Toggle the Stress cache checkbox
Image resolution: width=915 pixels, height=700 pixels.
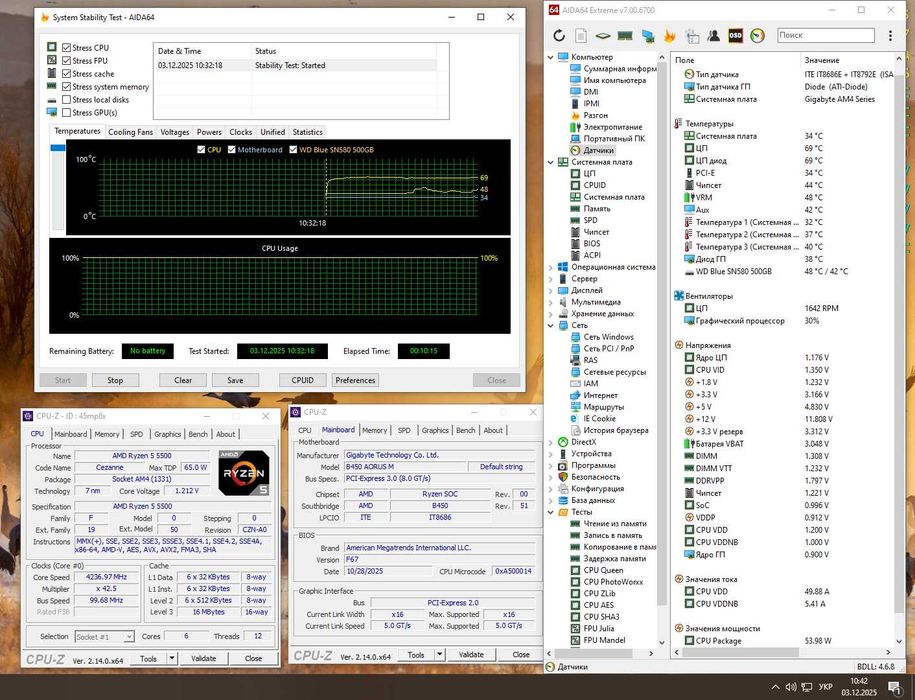67,74
